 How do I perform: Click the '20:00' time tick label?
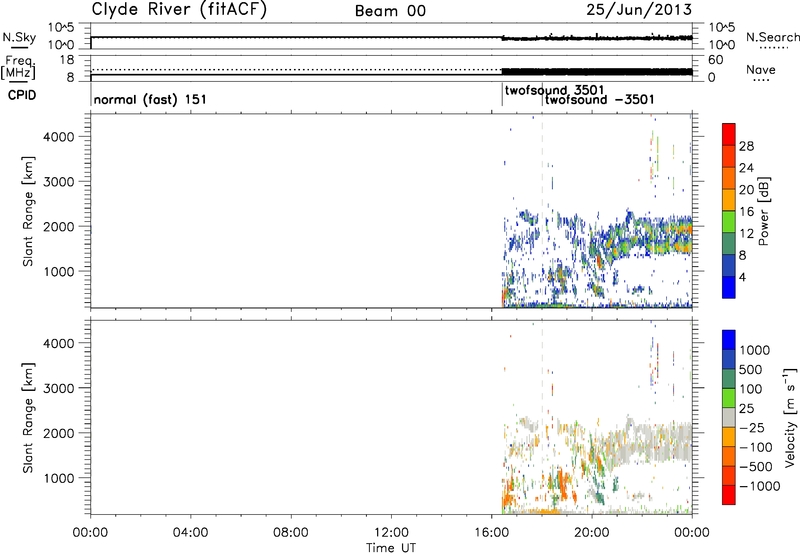(591, 533)
